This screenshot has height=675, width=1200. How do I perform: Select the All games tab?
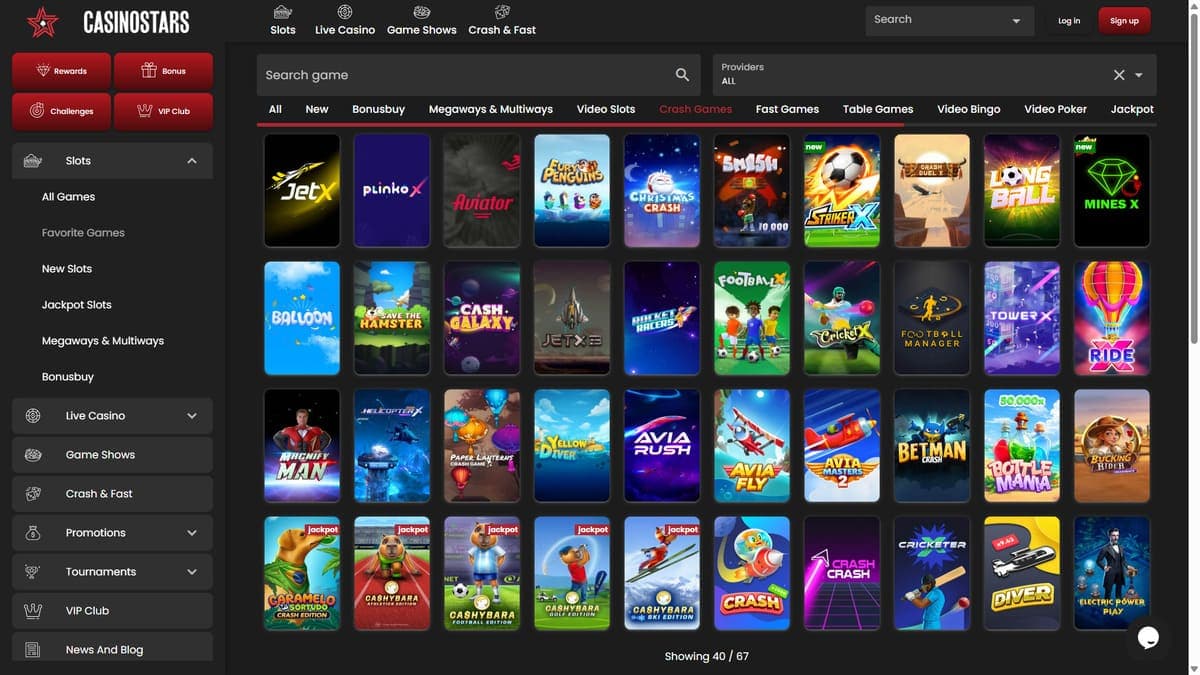click(x=275, y=109)
